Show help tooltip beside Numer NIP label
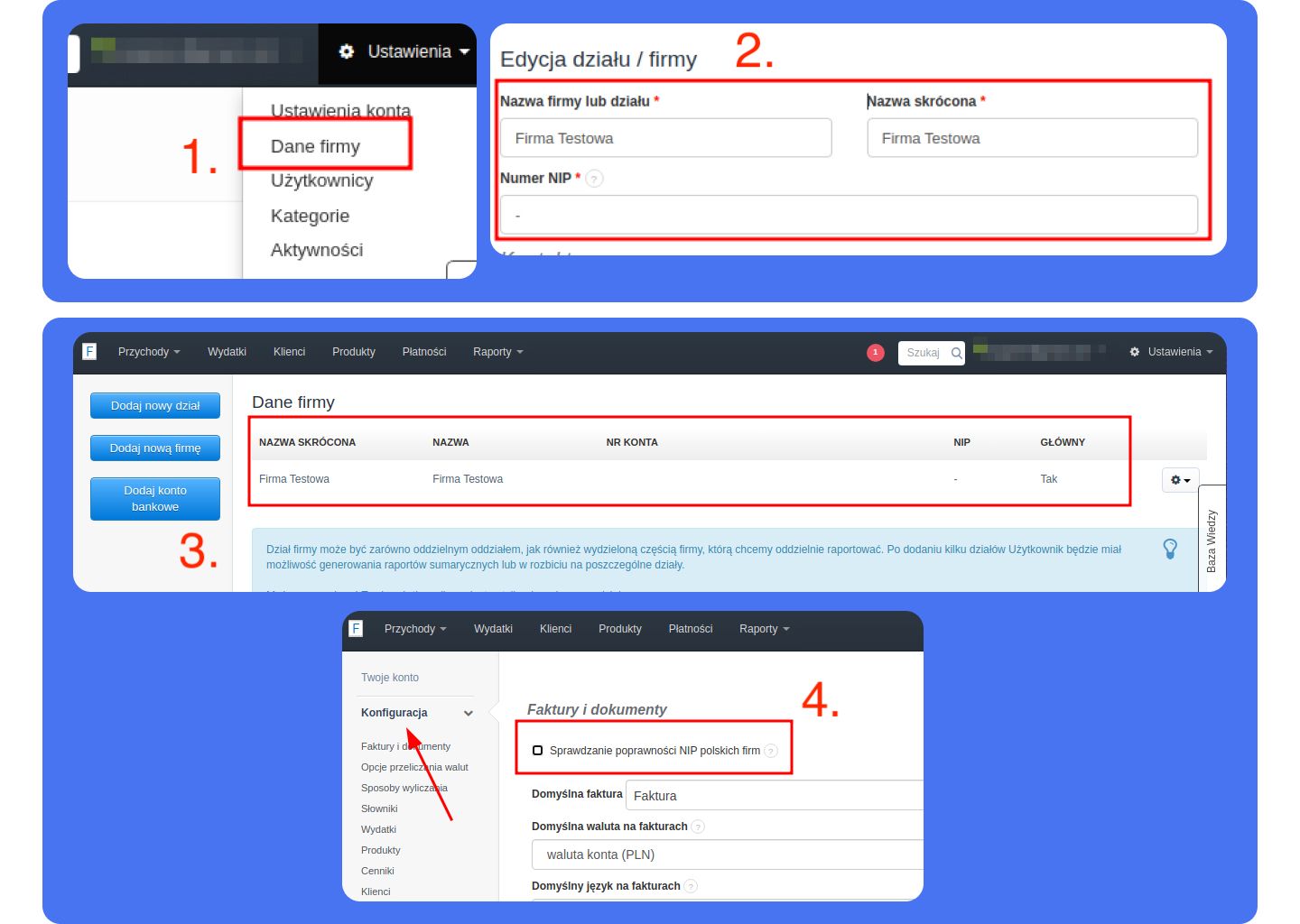Screen dimensions: 1300x924 pyautogui.click(x=594, y=179)
